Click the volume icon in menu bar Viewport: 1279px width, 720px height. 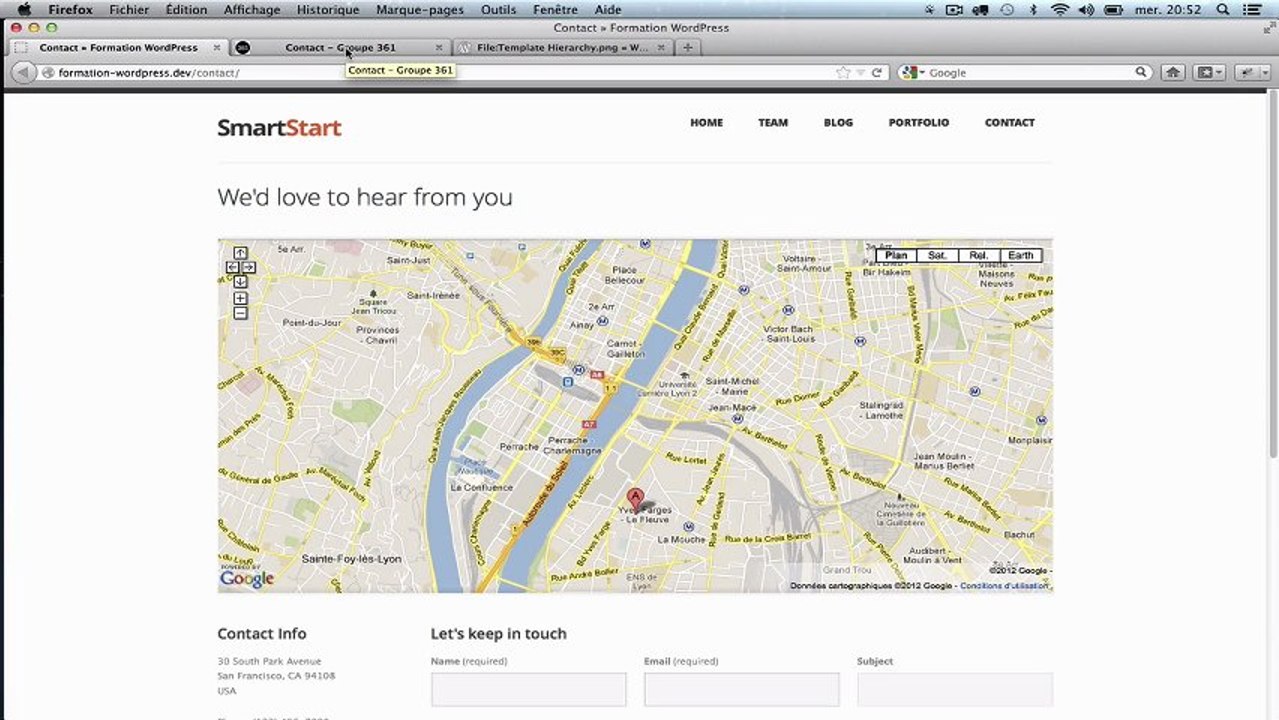tap(1086, 9)
